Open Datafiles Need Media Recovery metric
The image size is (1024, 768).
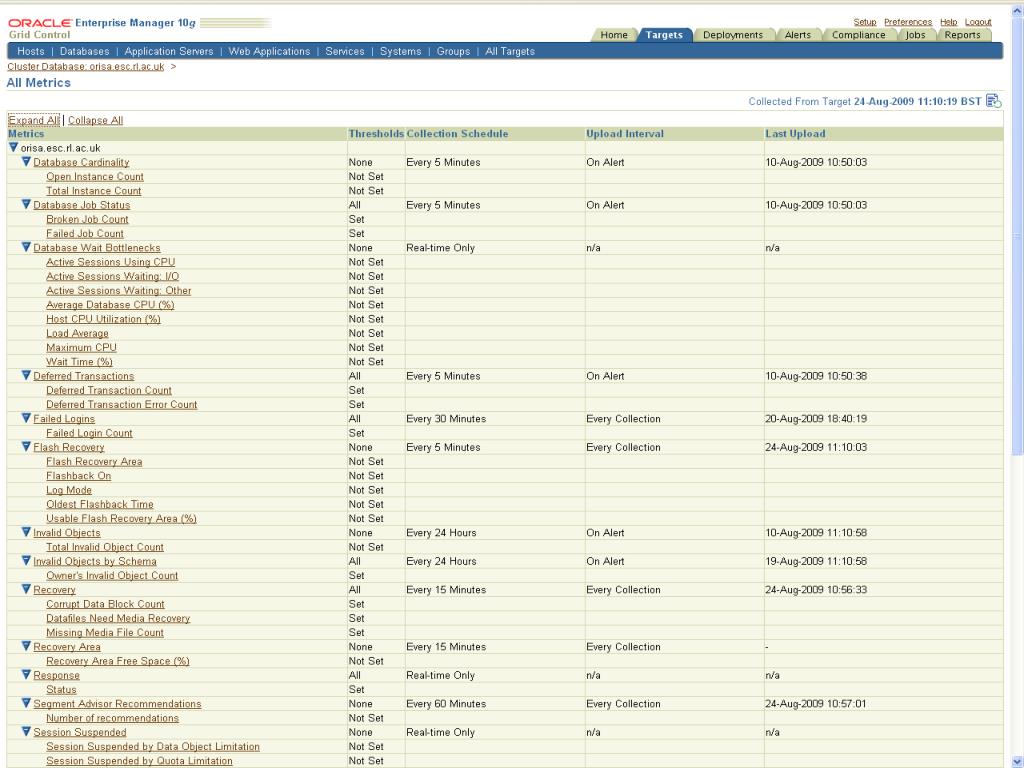pyautogui.click(x=118, y=618)
